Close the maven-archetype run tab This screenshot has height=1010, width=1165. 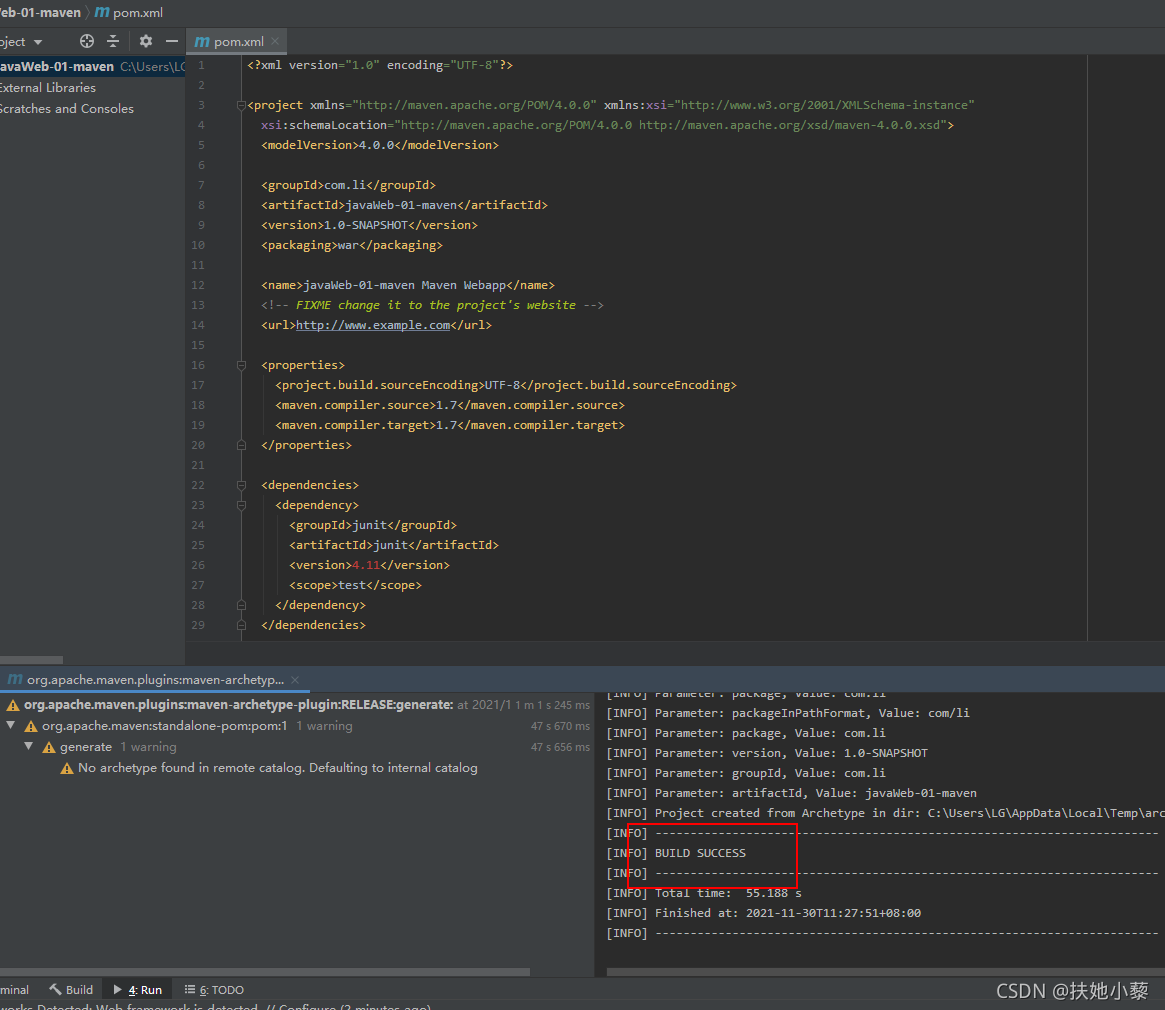point(295,680)
